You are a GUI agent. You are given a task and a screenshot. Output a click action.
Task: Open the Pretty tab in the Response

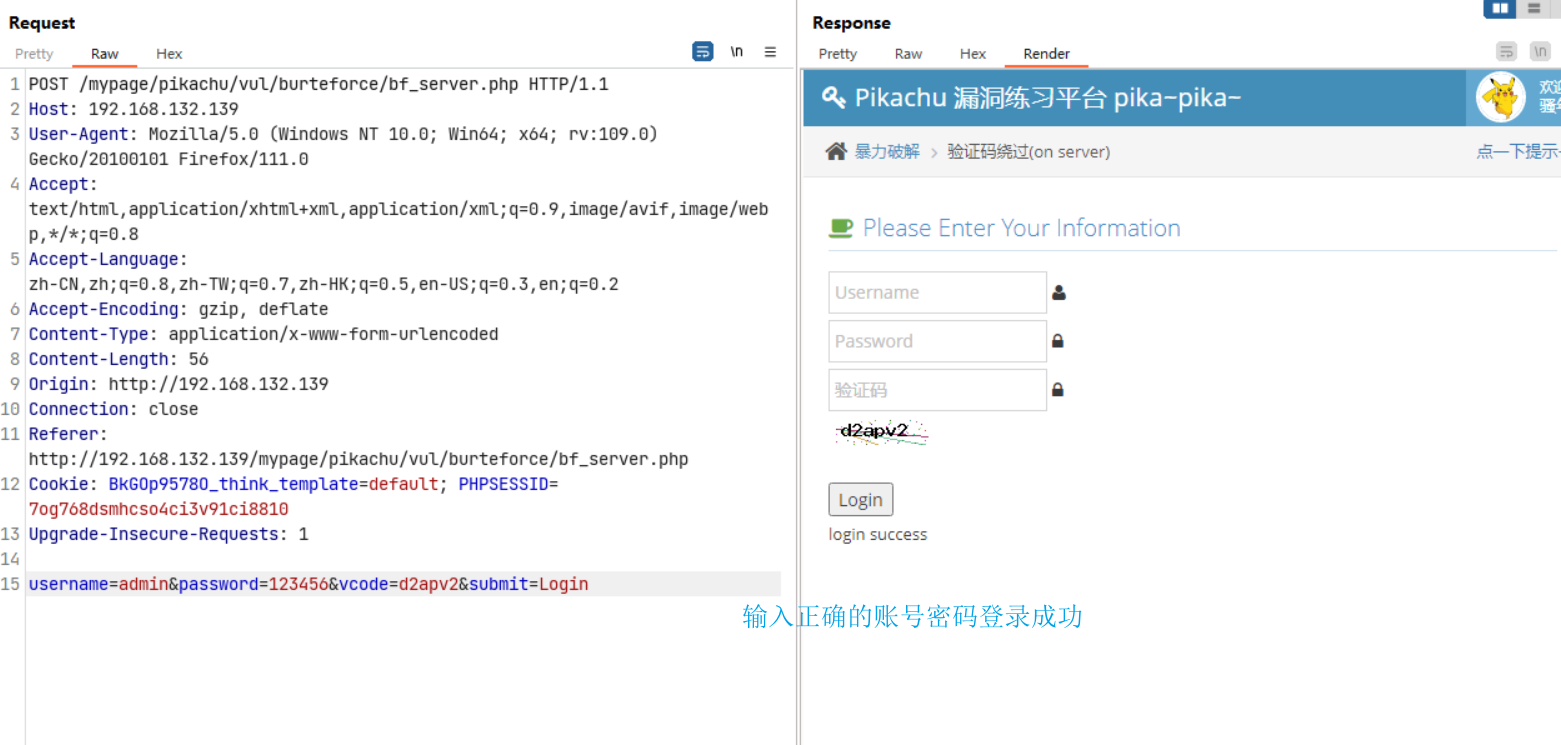point(837,53)
